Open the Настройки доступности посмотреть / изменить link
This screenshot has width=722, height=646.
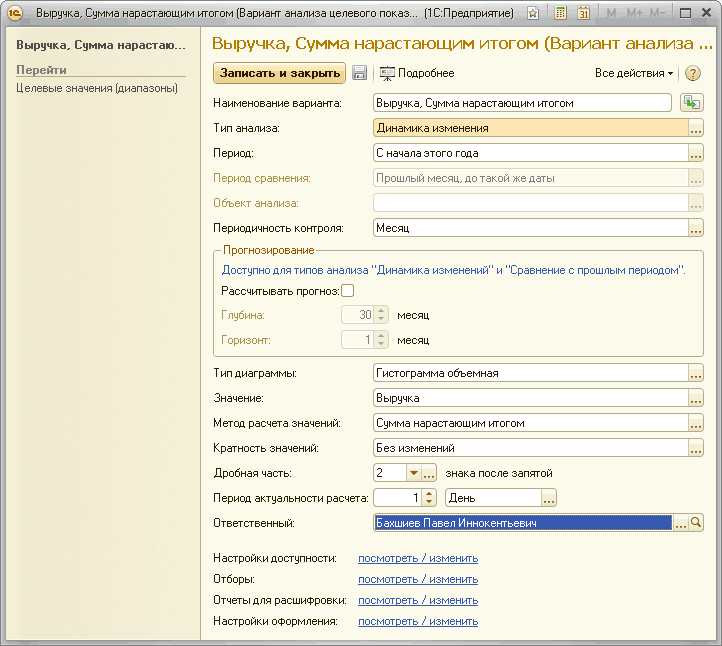418,558
